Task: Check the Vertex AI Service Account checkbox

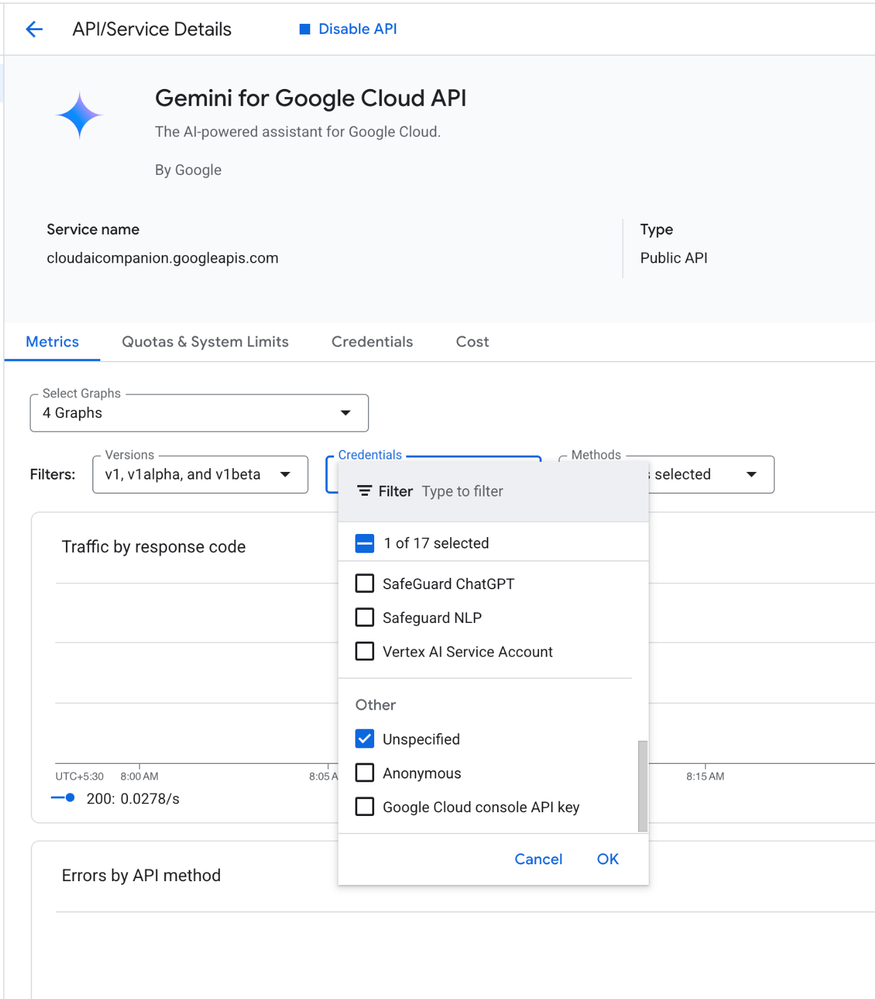Action: coord(365,652)
